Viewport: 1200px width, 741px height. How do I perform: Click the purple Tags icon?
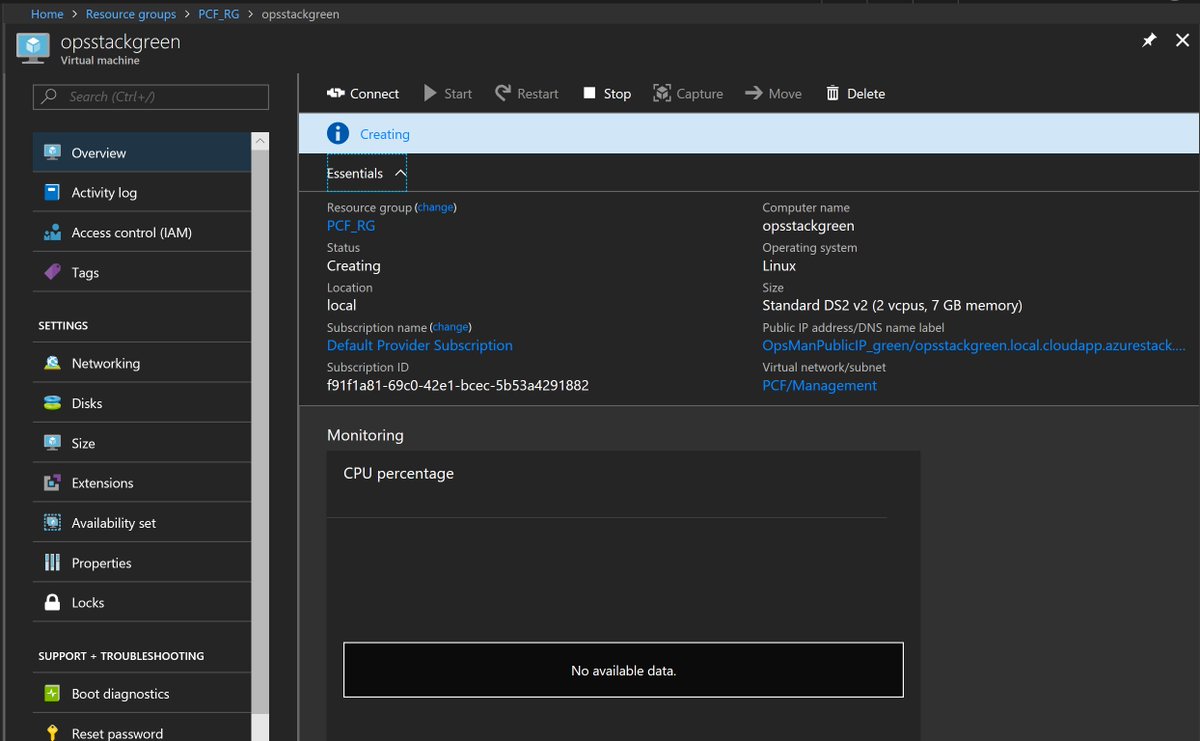pyautogui.click(x=52, y=272)
